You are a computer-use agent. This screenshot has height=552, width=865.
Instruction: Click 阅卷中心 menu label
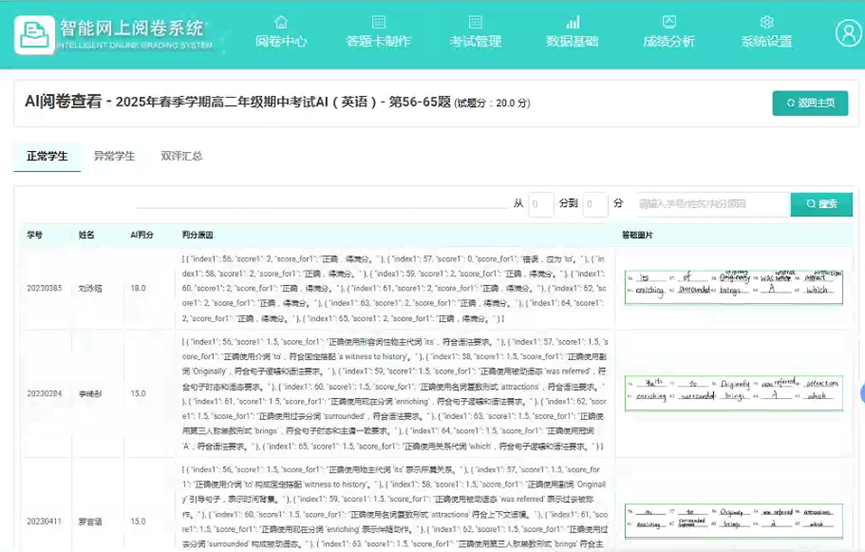pyautogui.click(x=281, y=41)
